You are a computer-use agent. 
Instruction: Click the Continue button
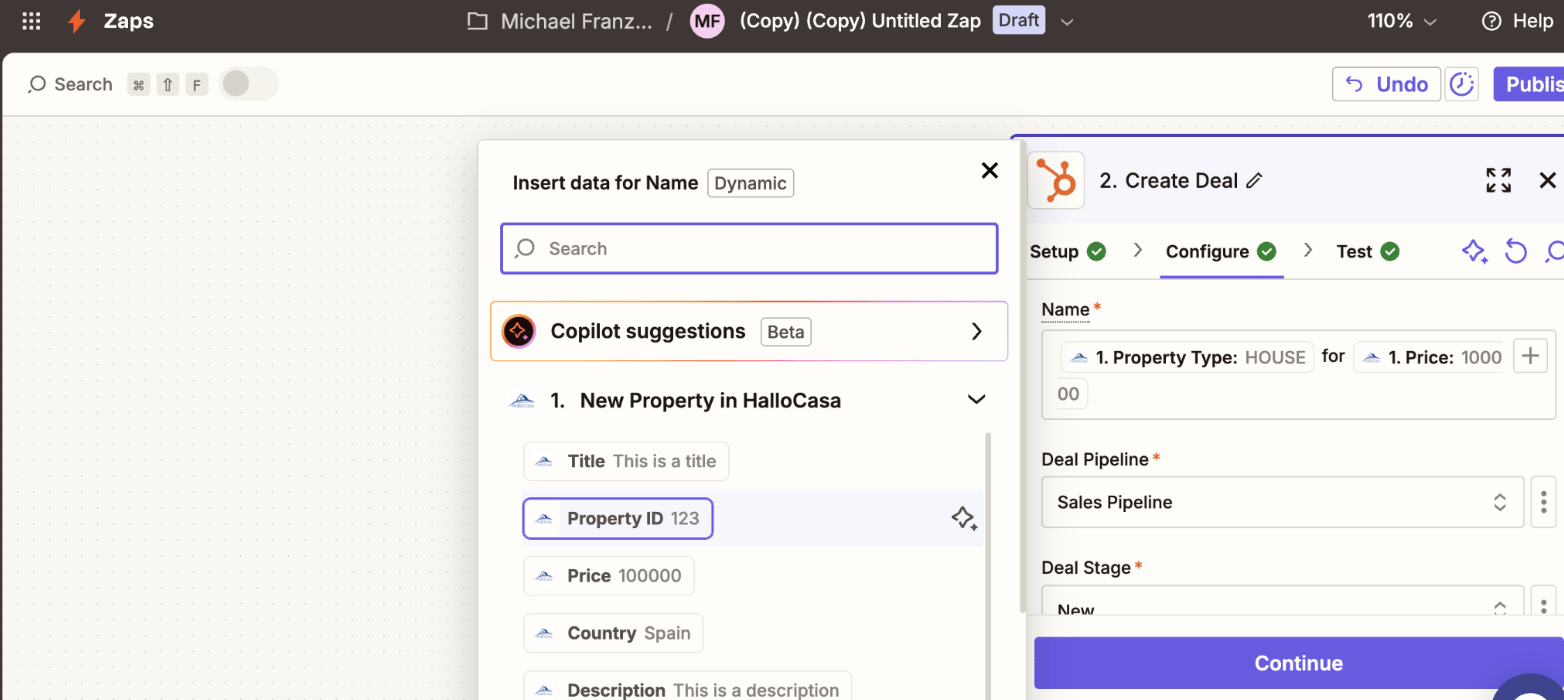pos(1298,663)
